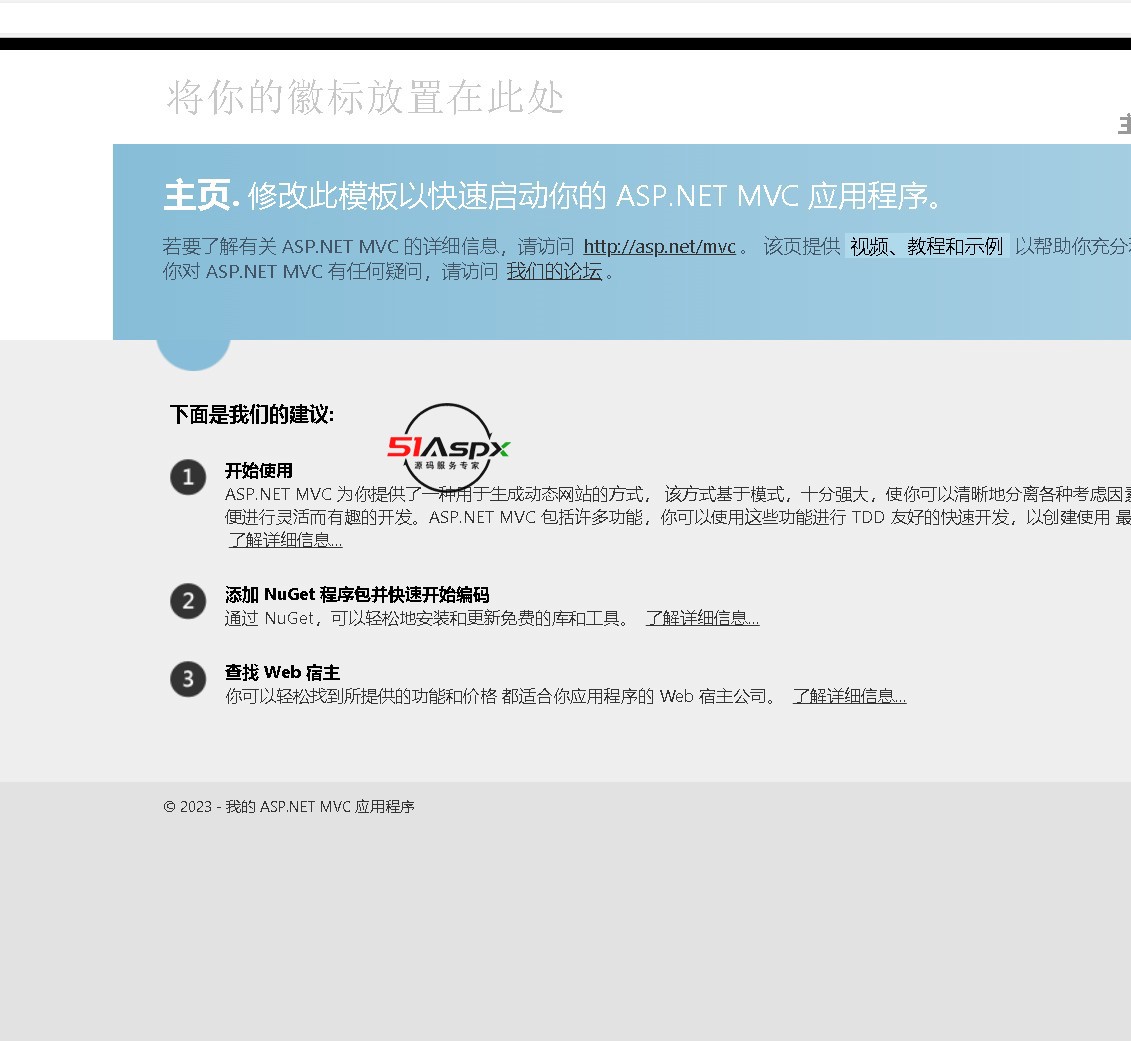The height and width of the screenshot is (1041, 1131).
Task: Open the 我们的论坛 forum link
Action: click(x=554, y=271)
